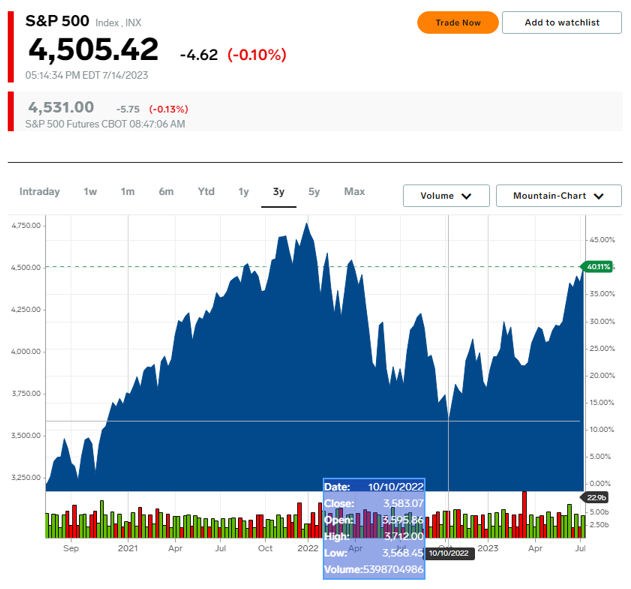Click the 10/10/2022 date label

449,553
